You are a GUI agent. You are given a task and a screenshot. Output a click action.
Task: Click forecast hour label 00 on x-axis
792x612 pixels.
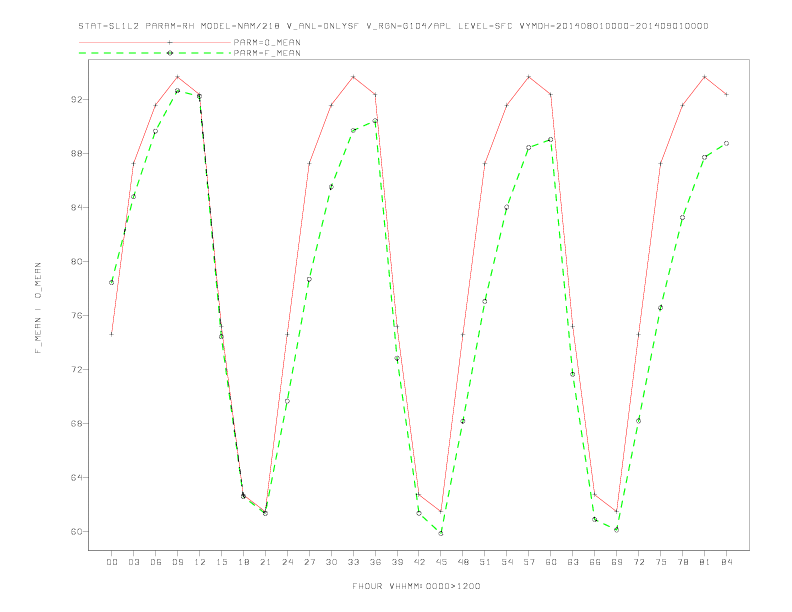(112, 562)
